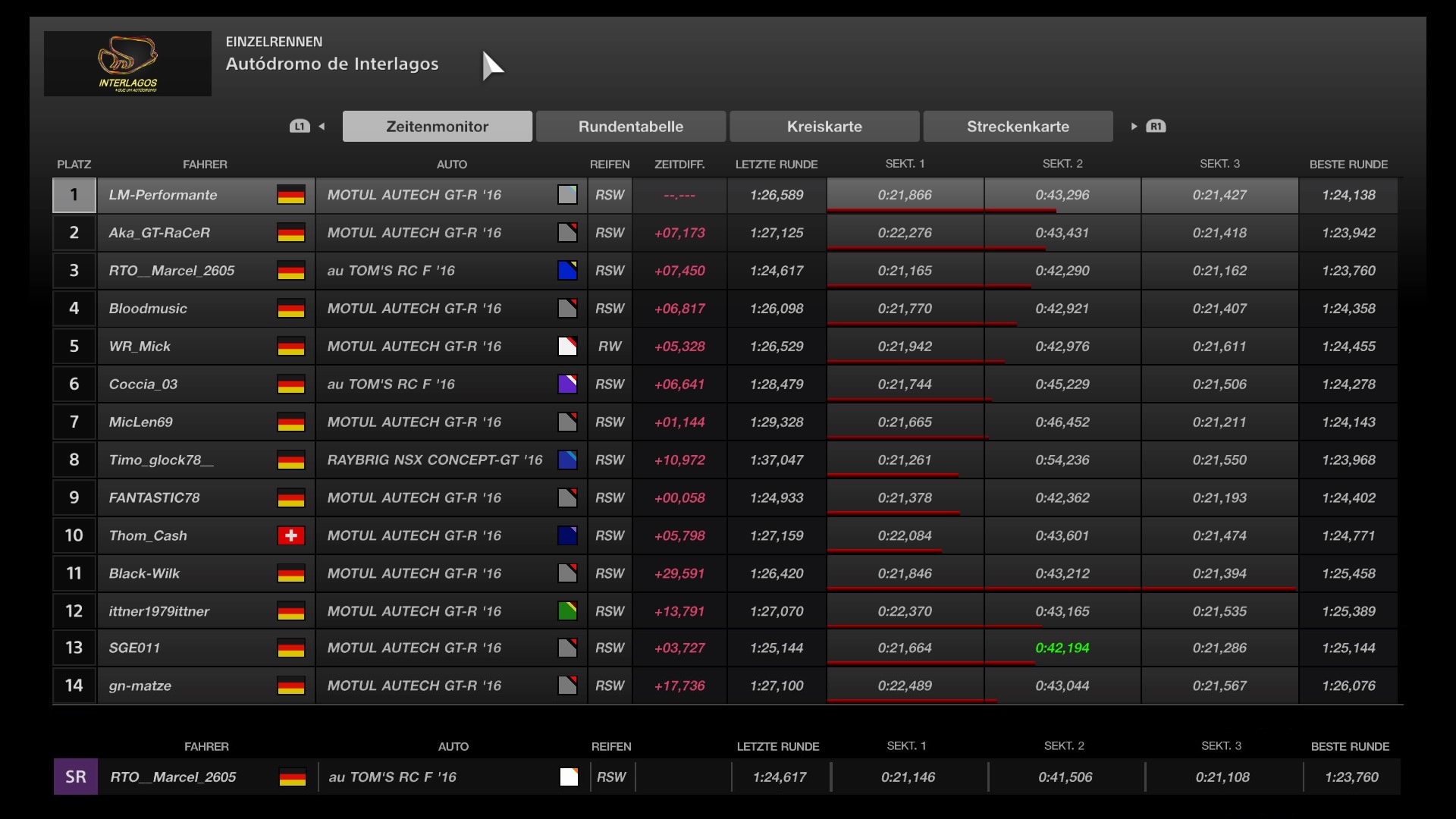
Task: Click the right arrow after Streckenkarte
Action: (x=1134, y=127)
